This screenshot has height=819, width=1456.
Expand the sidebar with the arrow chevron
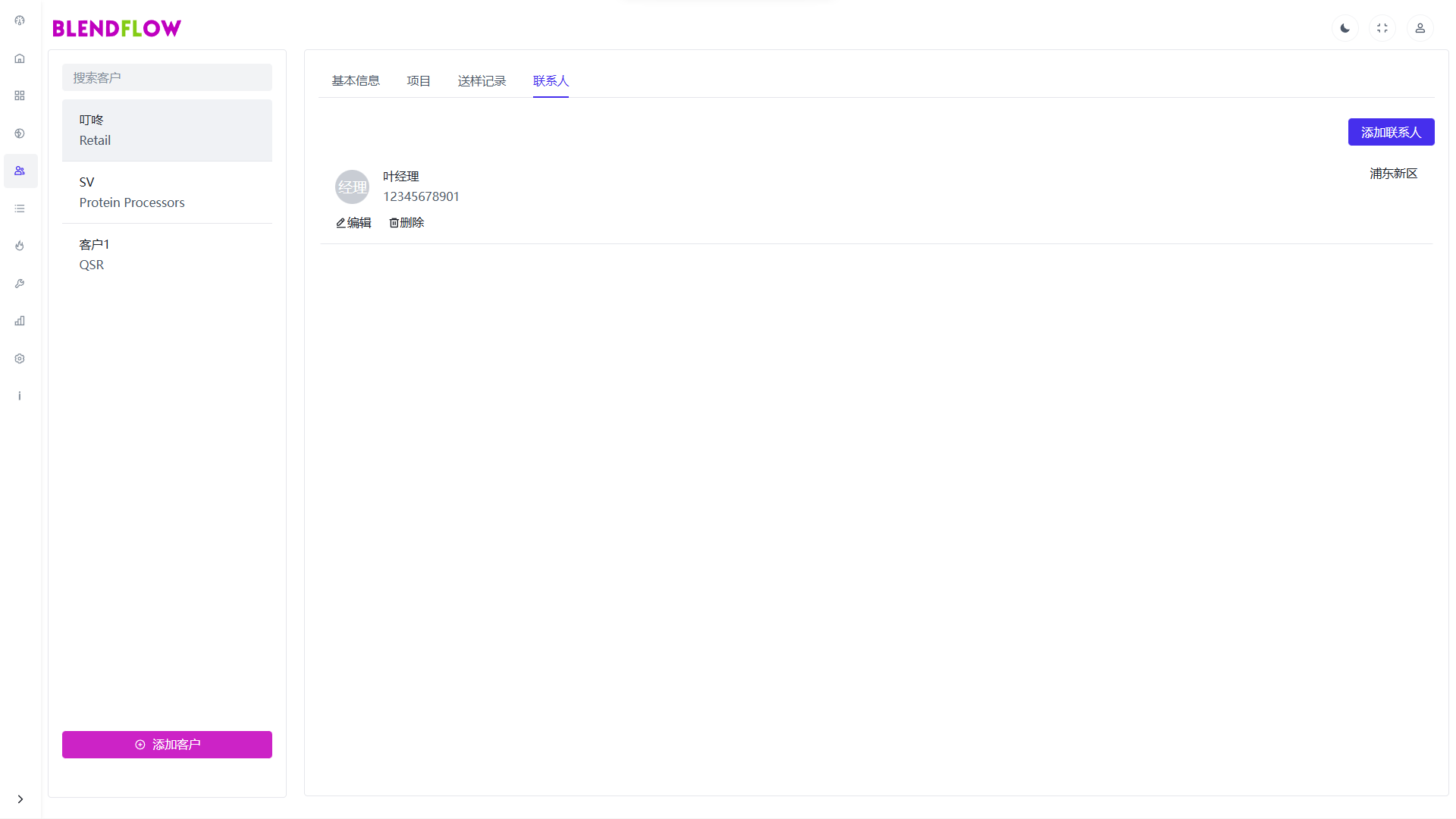coord(20,799)
